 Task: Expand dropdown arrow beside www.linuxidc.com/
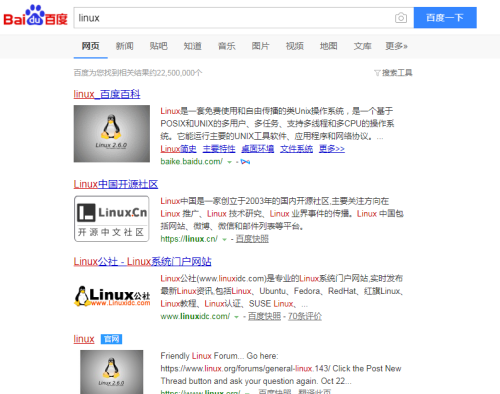[236, 317]
